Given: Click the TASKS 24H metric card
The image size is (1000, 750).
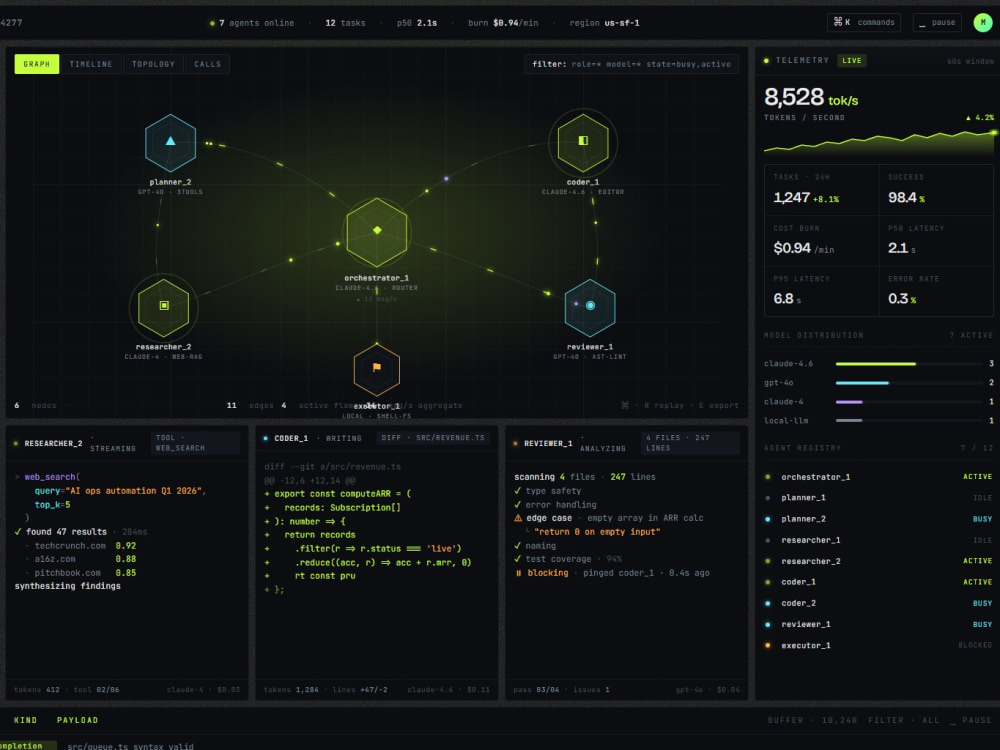Looking at the screenshot, I should point(821,190).
